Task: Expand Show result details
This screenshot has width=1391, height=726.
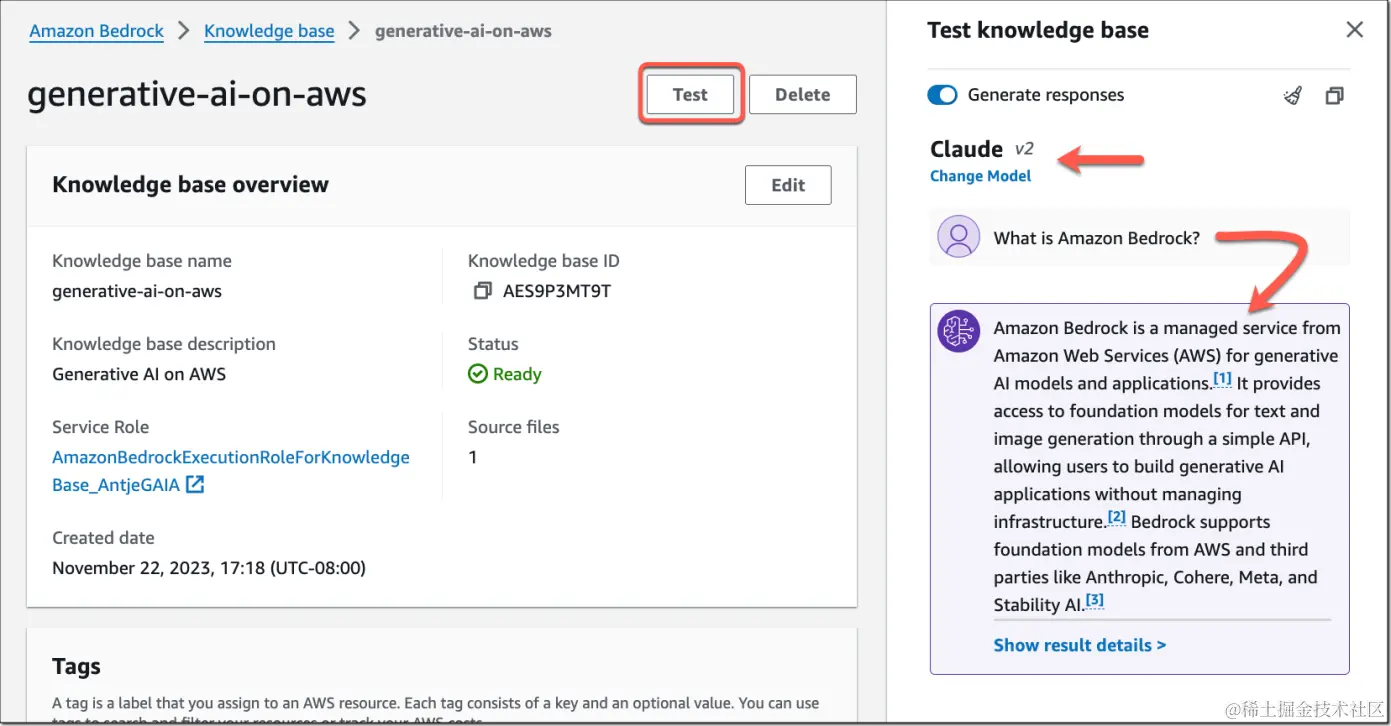Action: 1079,645
